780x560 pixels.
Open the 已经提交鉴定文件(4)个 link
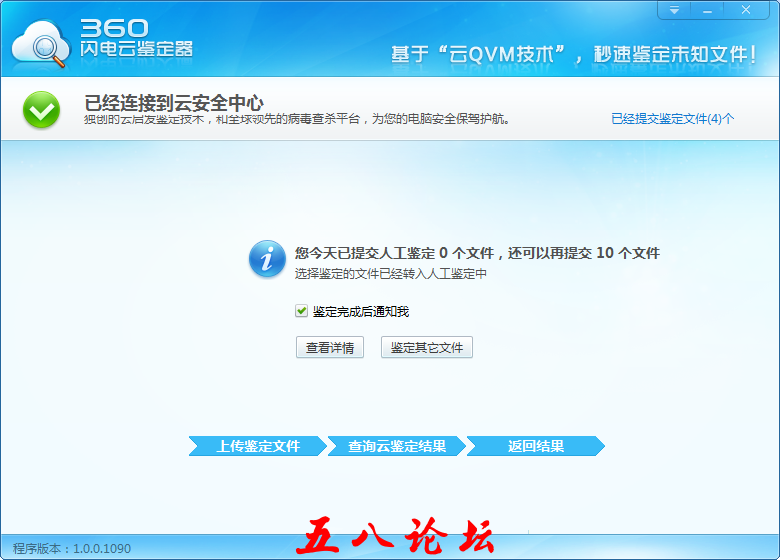click(672, 118)
